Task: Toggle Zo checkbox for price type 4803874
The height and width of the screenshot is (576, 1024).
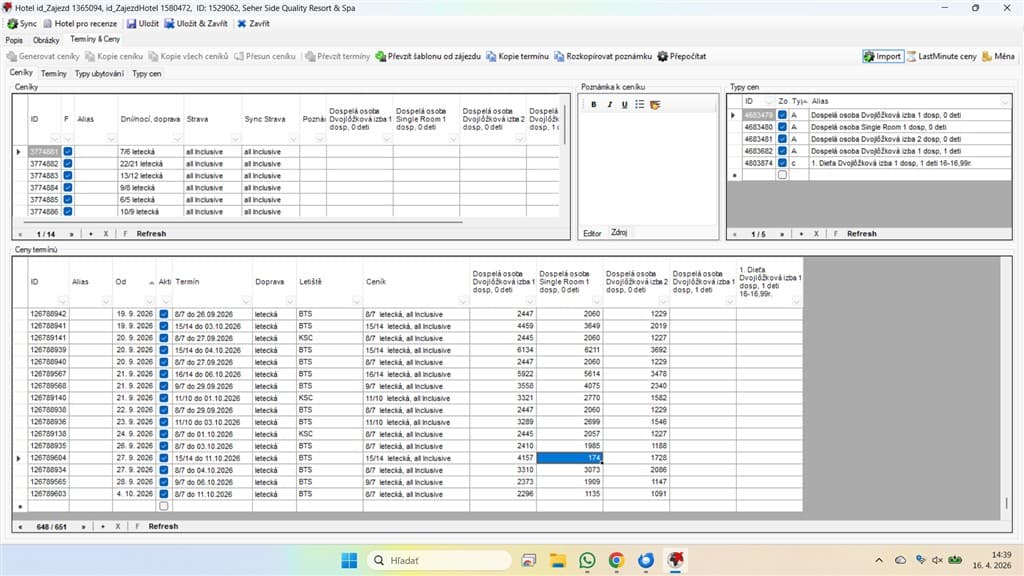Action: (x=782, y=163)
